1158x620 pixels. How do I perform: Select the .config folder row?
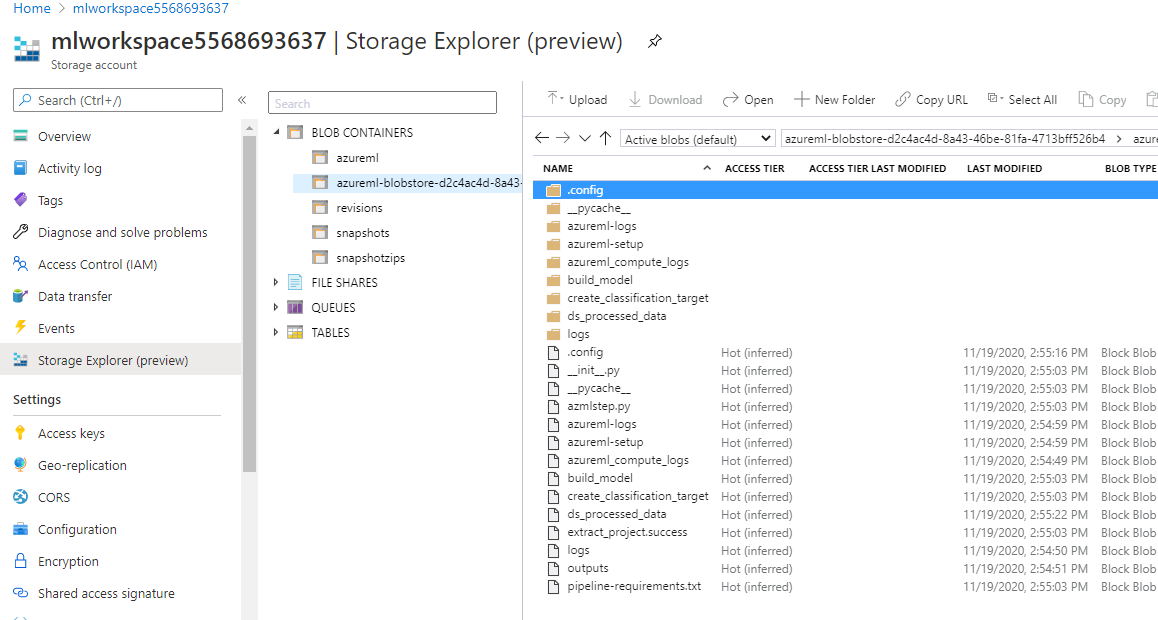845,190
